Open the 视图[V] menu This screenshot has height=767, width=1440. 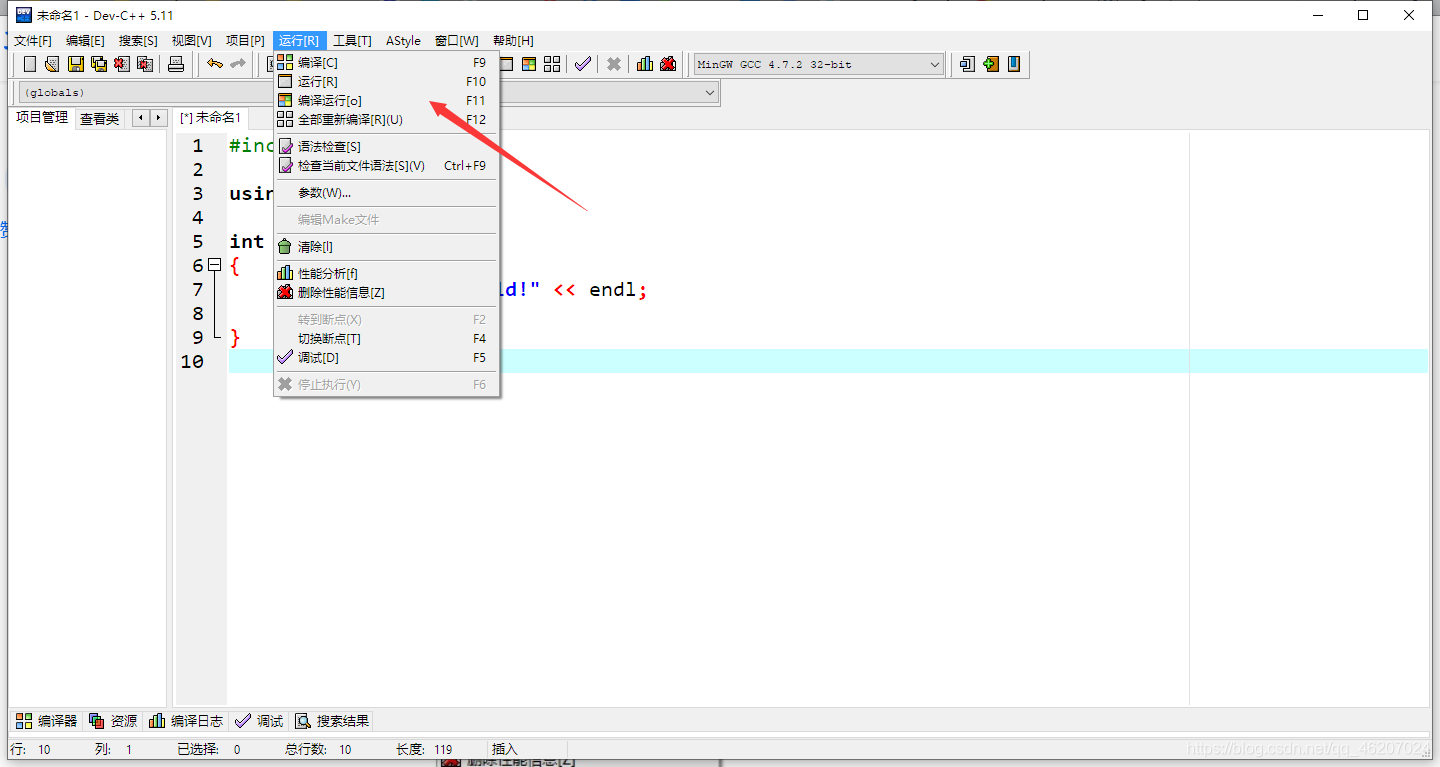coord(192,40)
